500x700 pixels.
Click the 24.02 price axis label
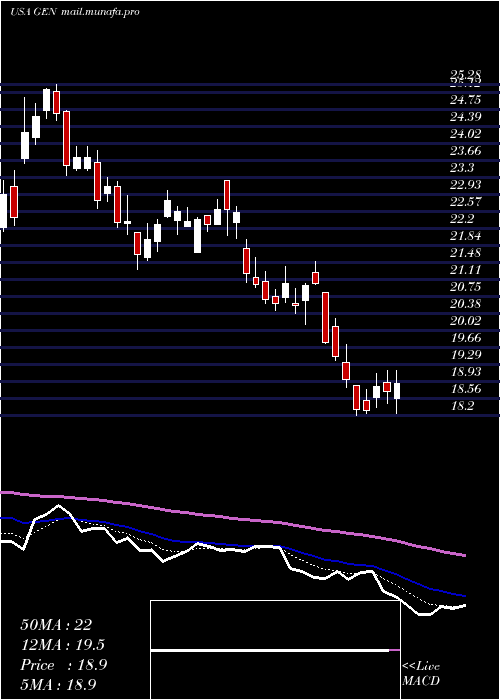[x=466, y=133]
